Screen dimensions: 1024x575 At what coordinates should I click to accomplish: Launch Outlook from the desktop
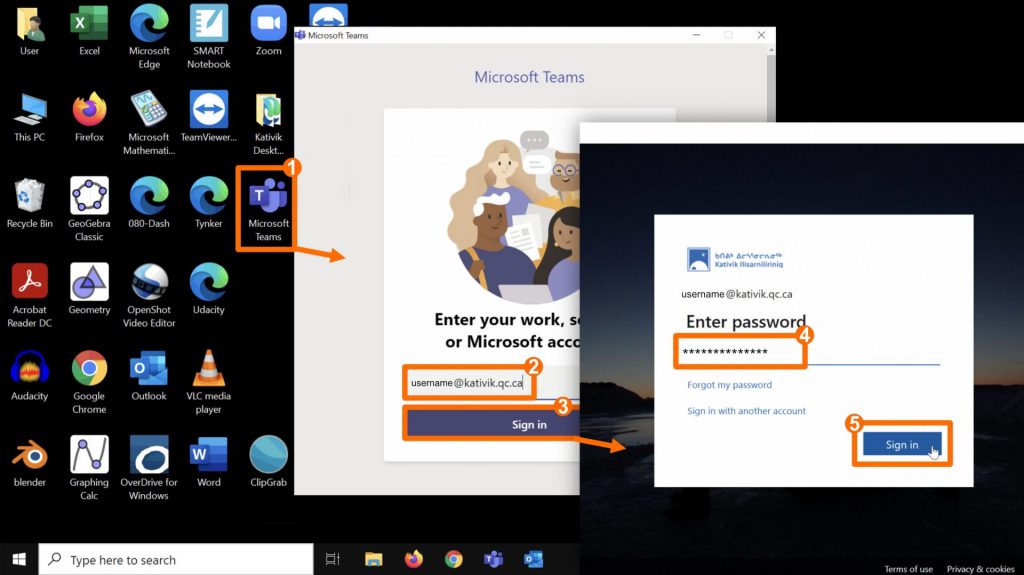[x=149, y=376]
